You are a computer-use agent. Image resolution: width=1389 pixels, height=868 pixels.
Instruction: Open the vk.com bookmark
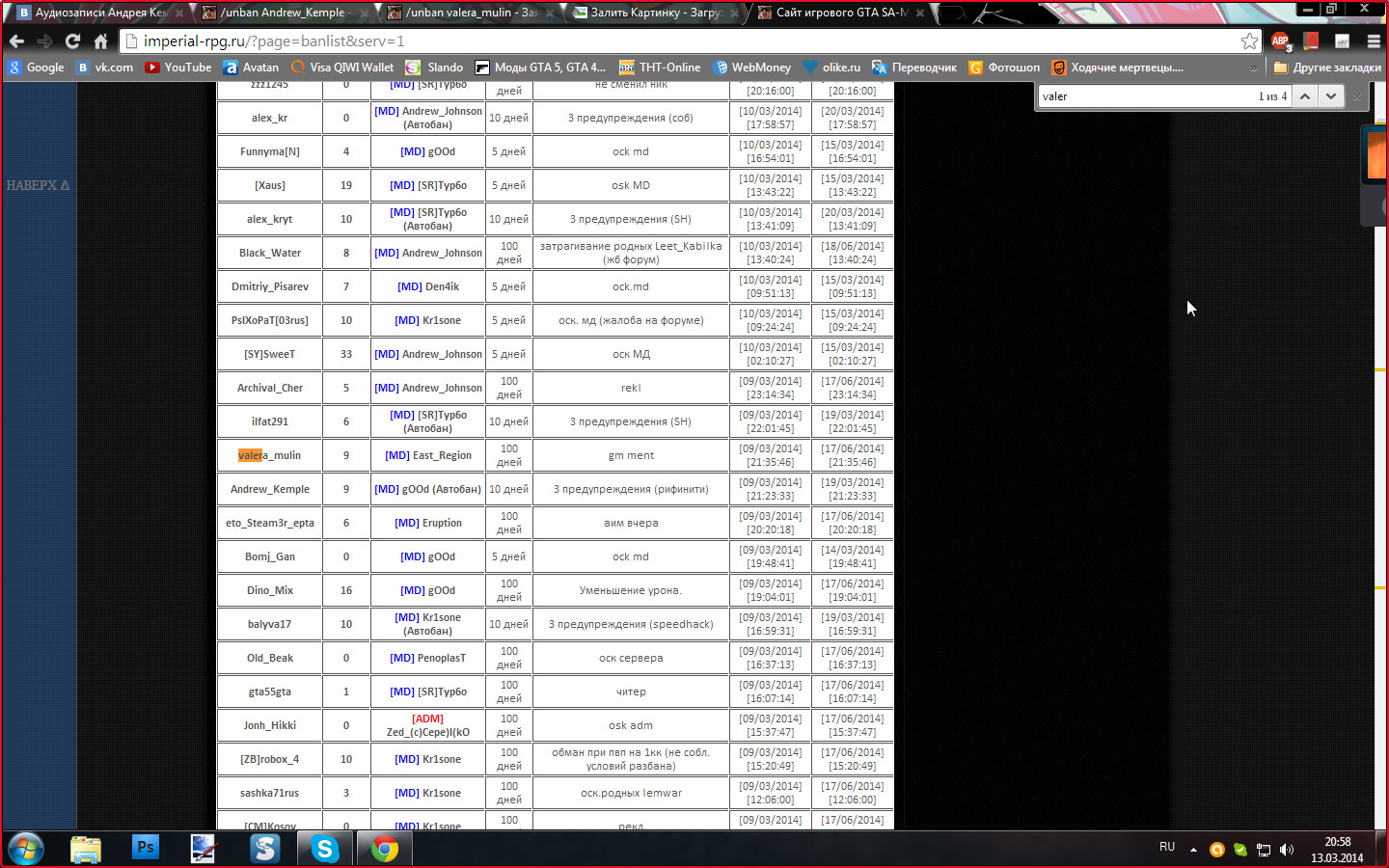(104, 68)
